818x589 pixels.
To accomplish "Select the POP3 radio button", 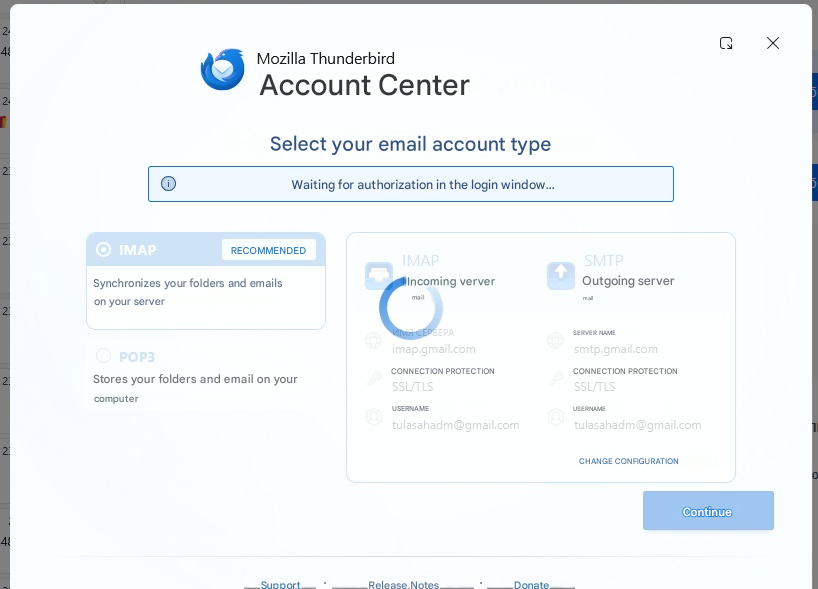I will coord(103,356).
